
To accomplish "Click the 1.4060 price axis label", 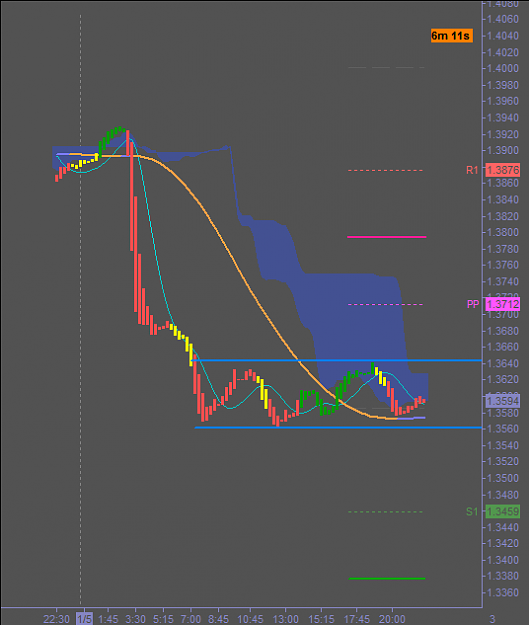I will point(503,19).
